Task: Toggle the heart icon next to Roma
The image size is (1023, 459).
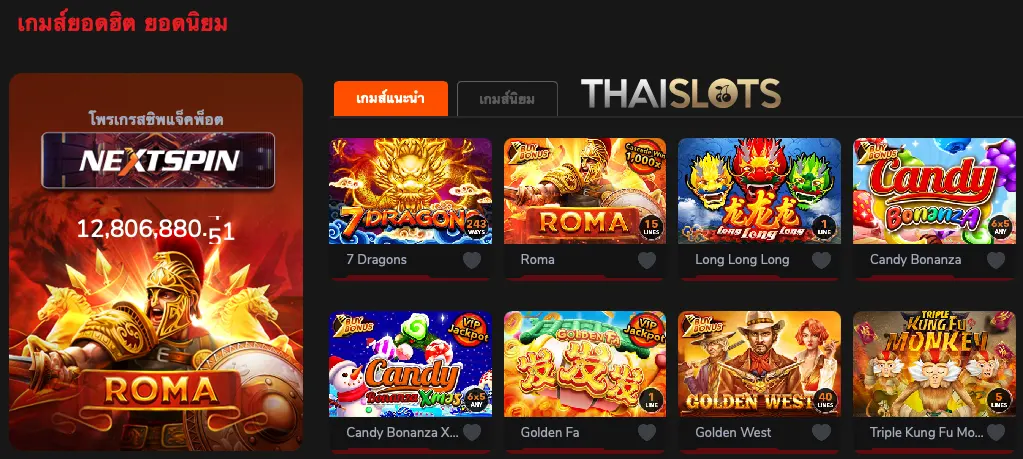Action: (647, 260)
